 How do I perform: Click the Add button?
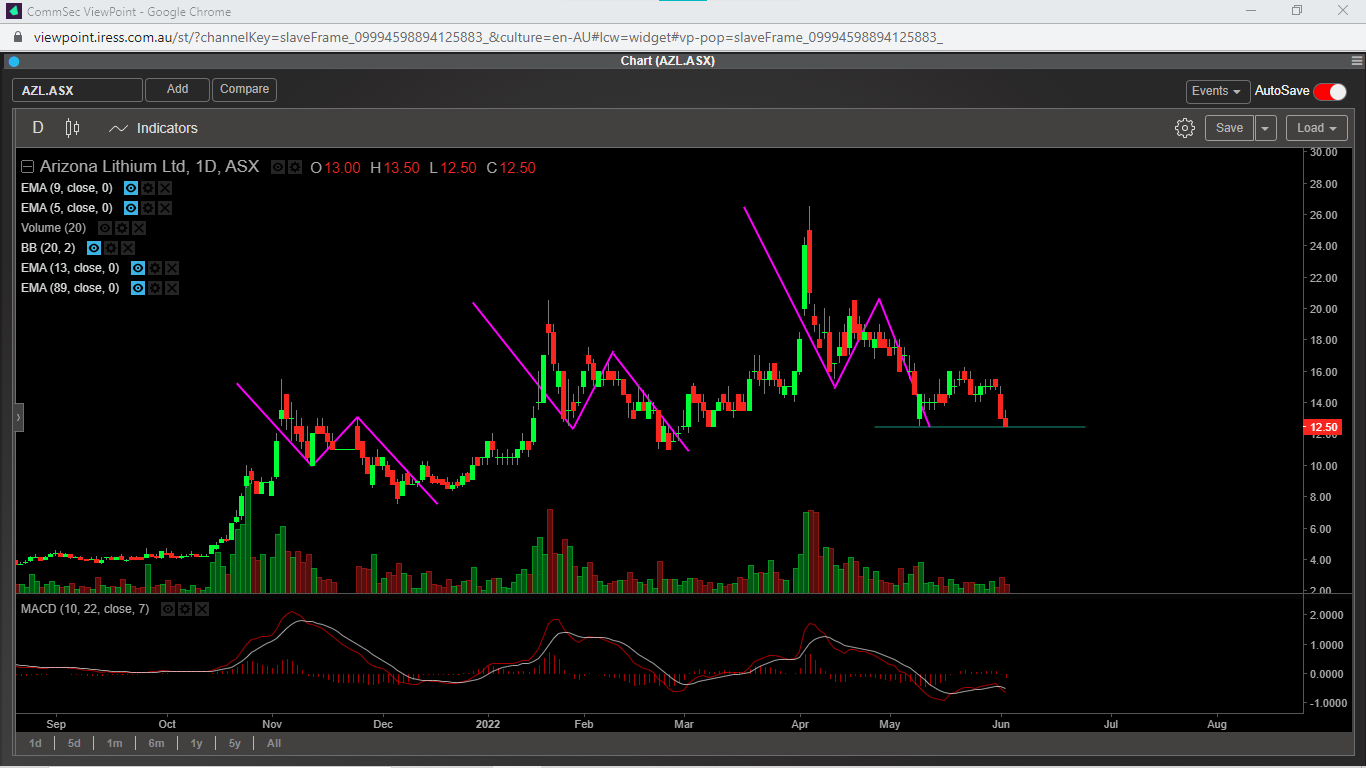point(177,90)
